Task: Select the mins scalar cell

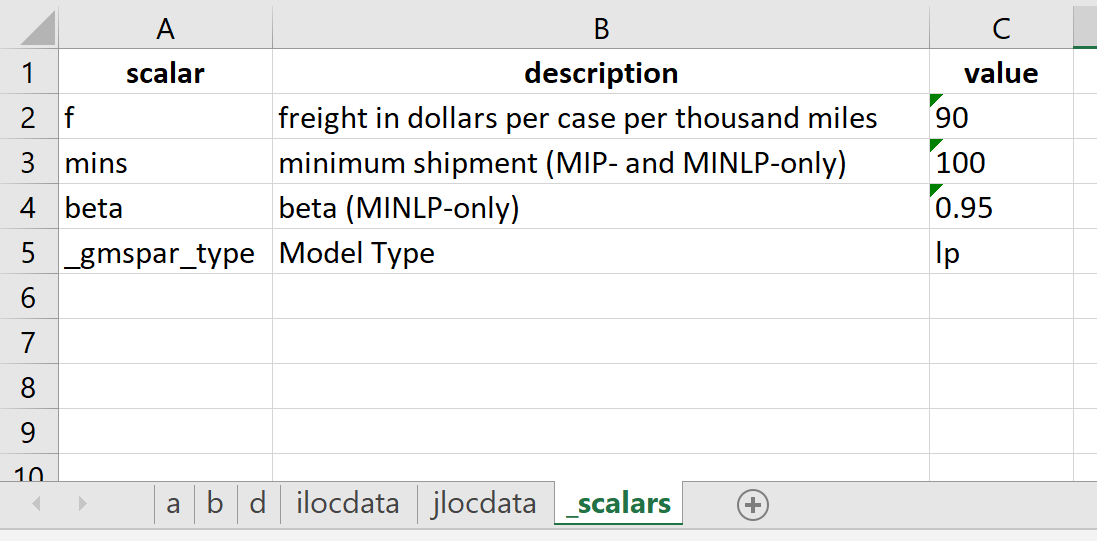Action: point(165,163)
